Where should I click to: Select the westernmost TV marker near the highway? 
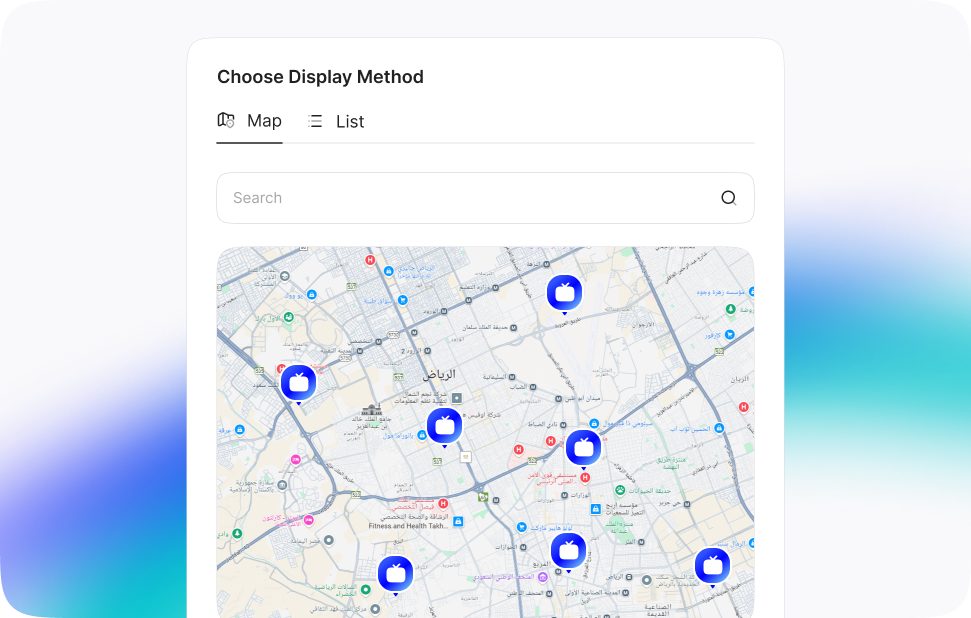point(298,382)
